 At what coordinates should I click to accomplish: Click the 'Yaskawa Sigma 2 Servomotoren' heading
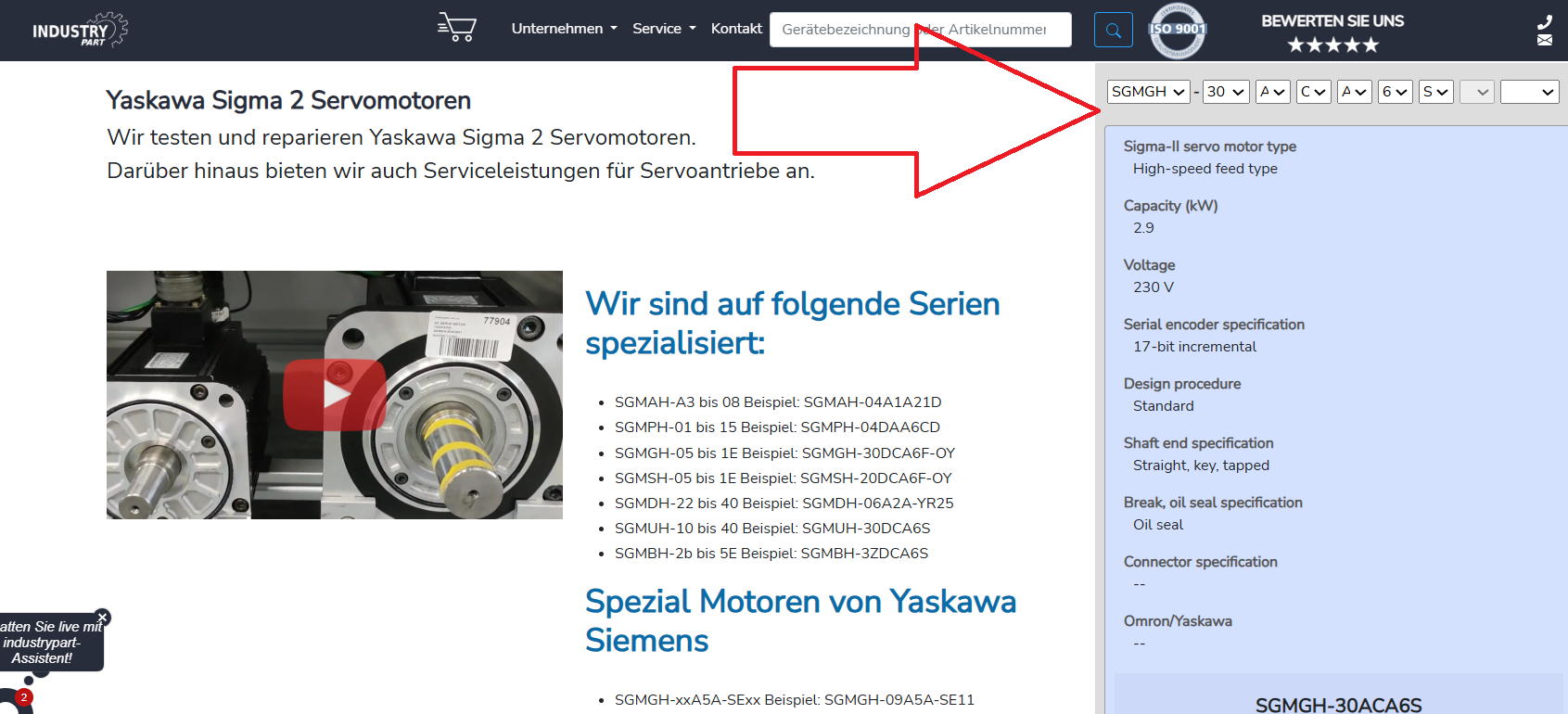click(x=288, y=100)
